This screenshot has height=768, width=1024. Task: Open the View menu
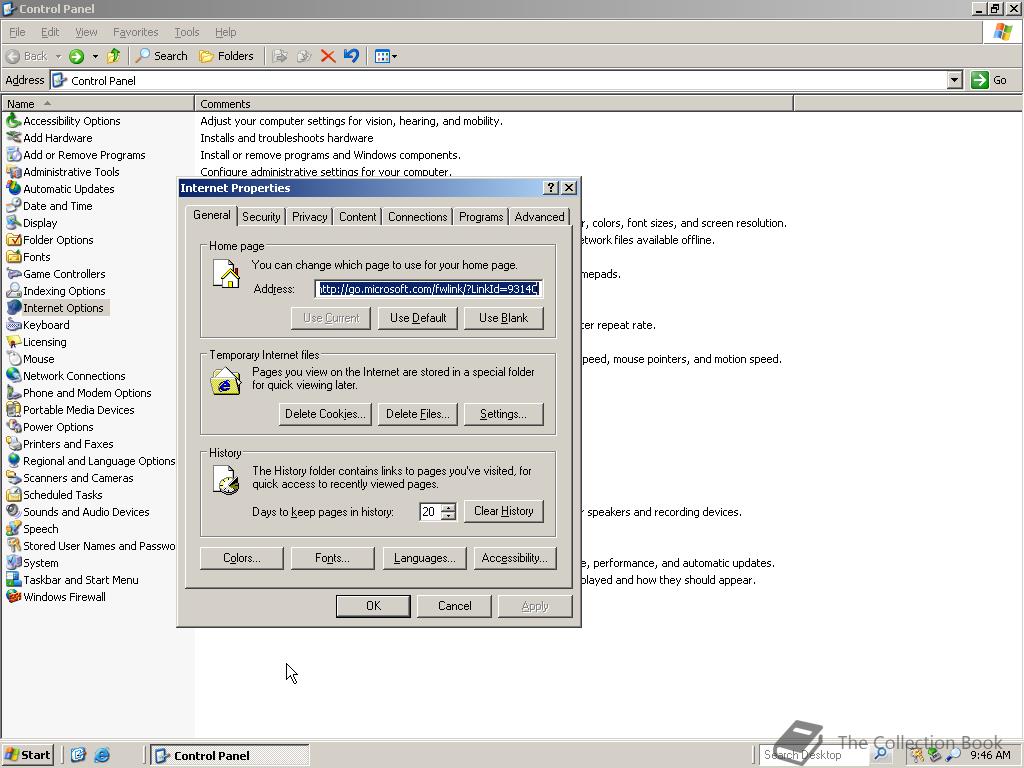tap(86, 32)
